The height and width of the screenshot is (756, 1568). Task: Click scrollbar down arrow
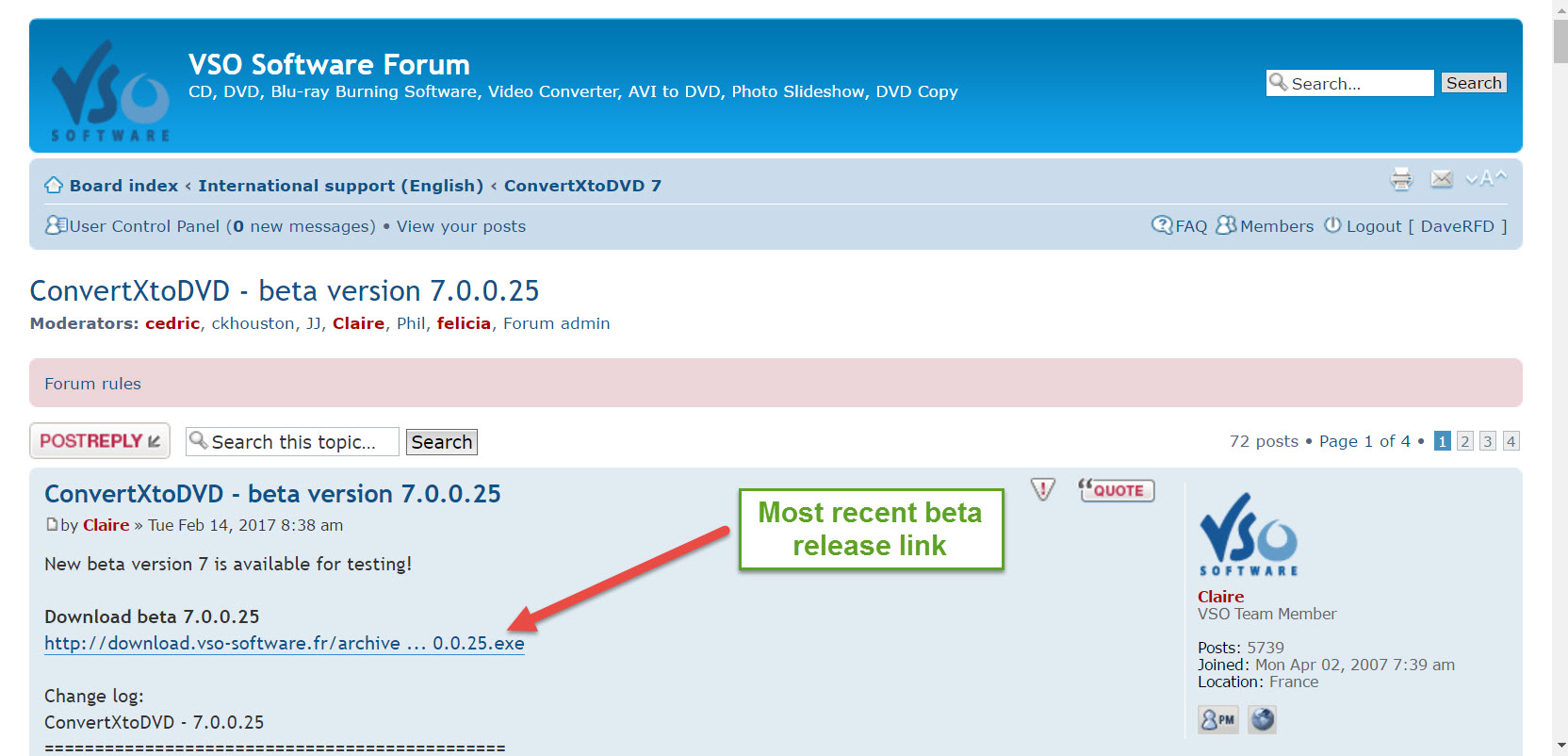(x=1560, y=747)
